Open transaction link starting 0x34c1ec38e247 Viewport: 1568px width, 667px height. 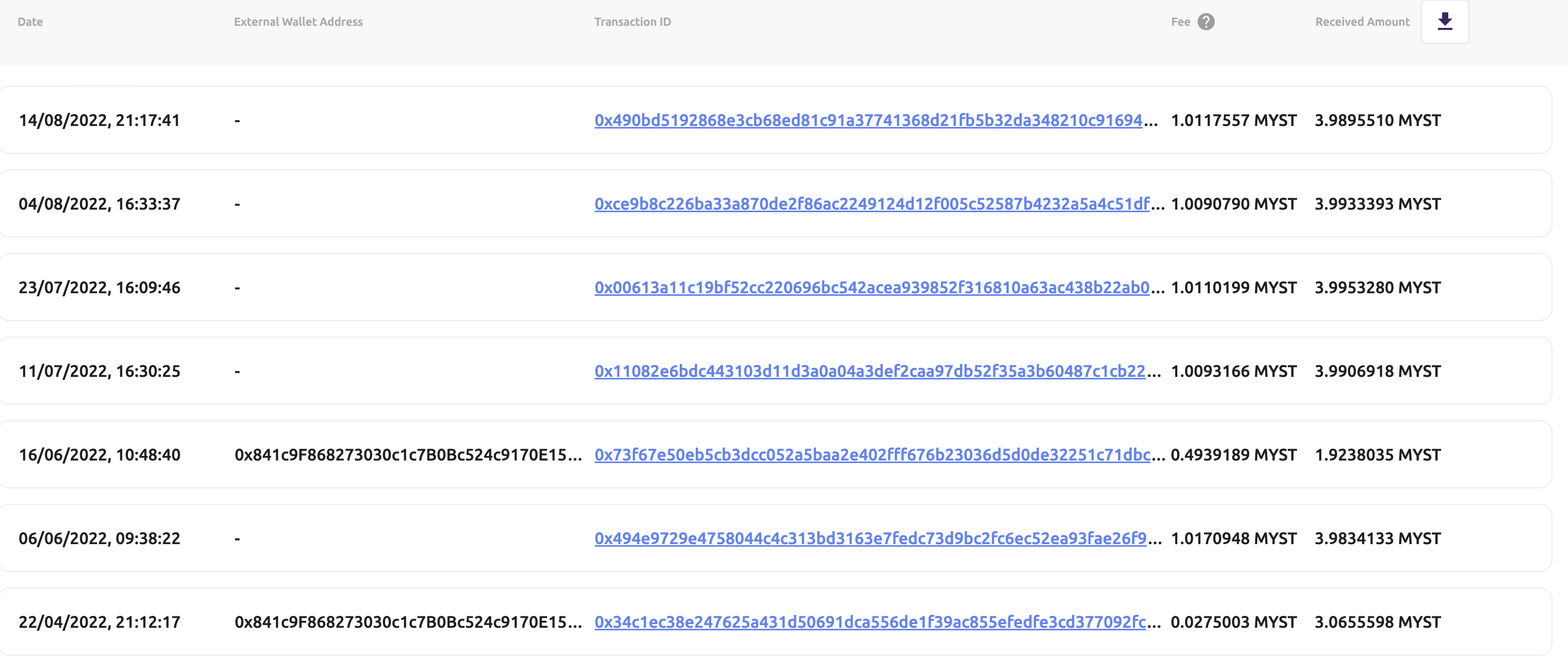[x=870, y=622]
